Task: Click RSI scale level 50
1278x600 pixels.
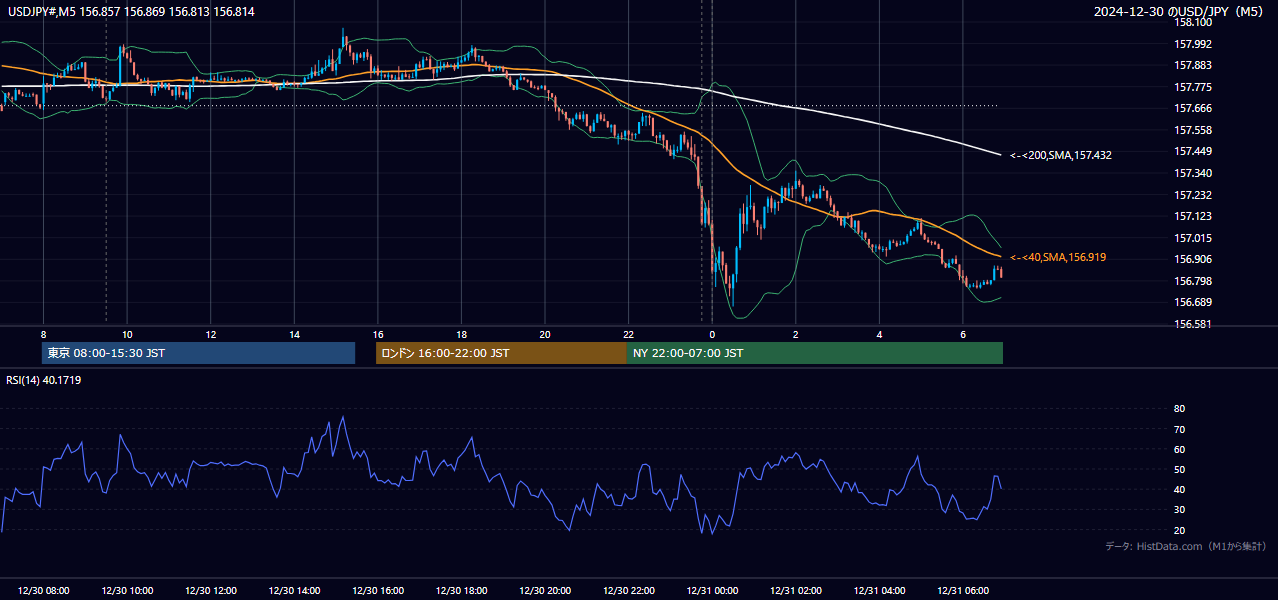Action: [x=1180, y=469]
